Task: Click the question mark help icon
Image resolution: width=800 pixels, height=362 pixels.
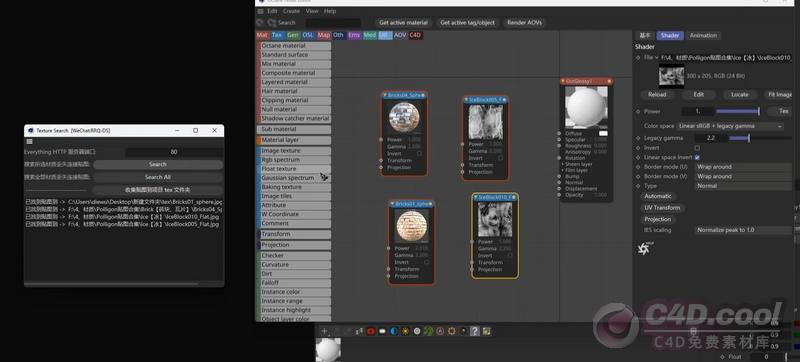Action: pos(475,331)
